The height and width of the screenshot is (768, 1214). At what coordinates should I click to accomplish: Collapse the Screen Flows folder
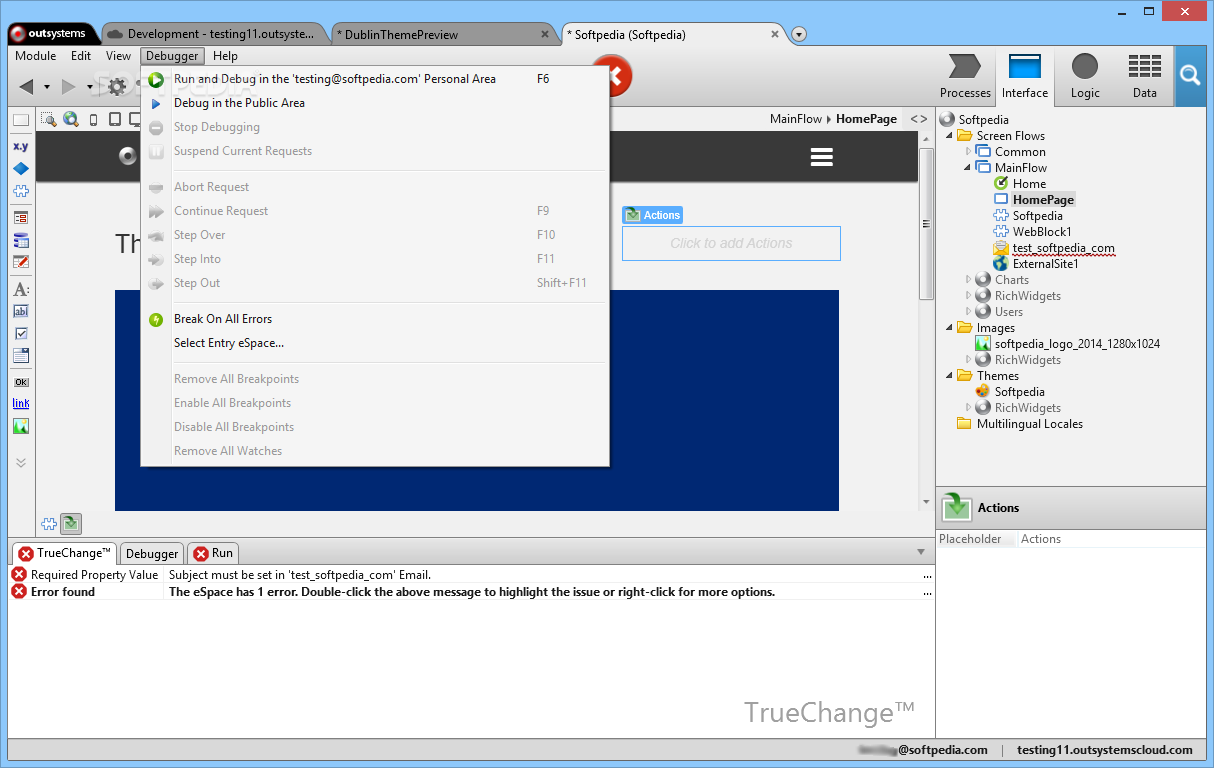[949, 136]
